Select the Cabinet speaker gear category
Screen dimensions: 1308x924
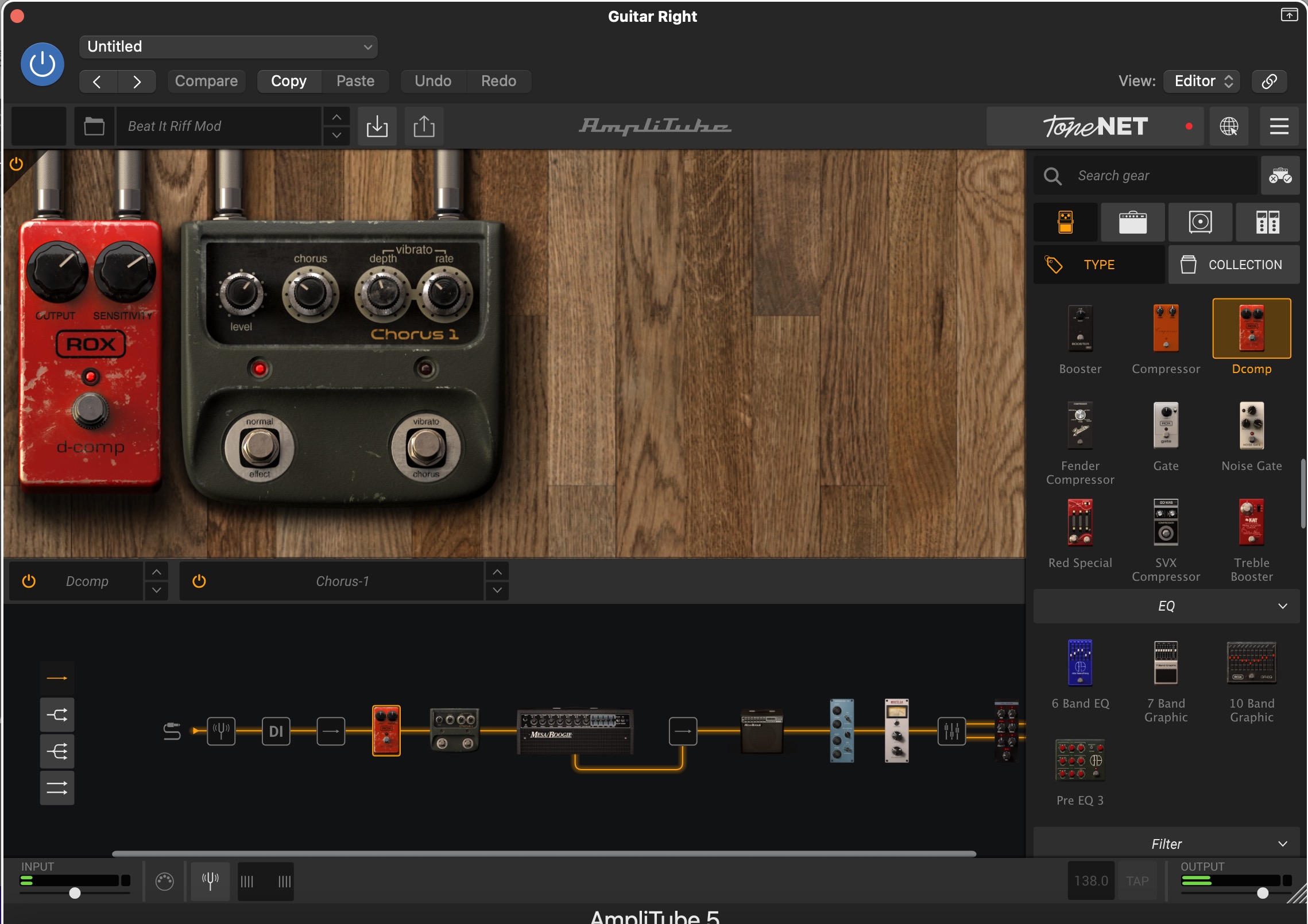pyautogui.click(x=1200, y=222)
